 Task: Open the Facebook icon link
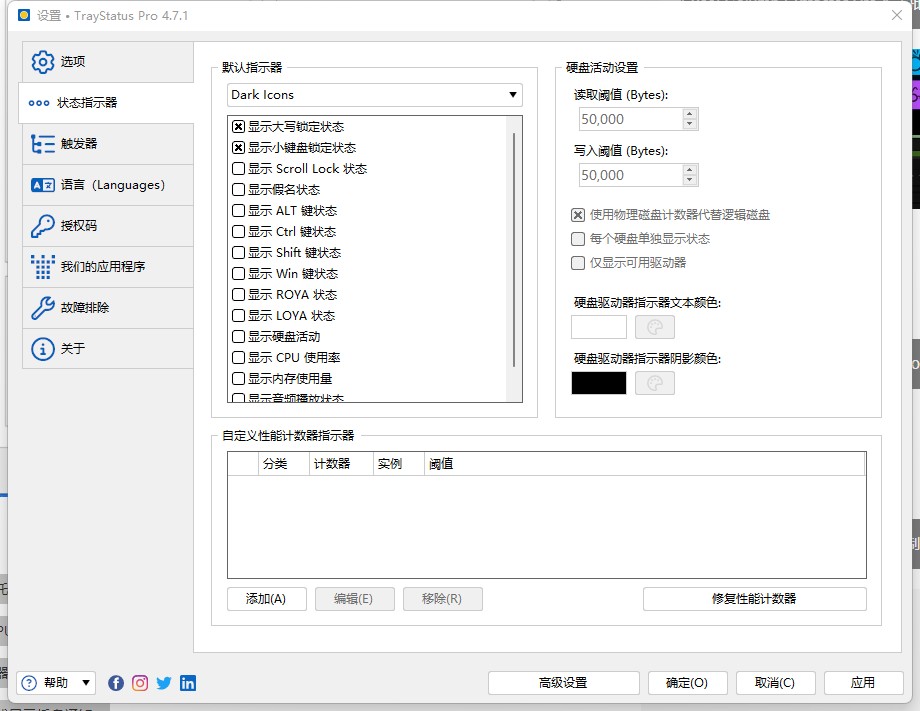click(x=116, y=683)
